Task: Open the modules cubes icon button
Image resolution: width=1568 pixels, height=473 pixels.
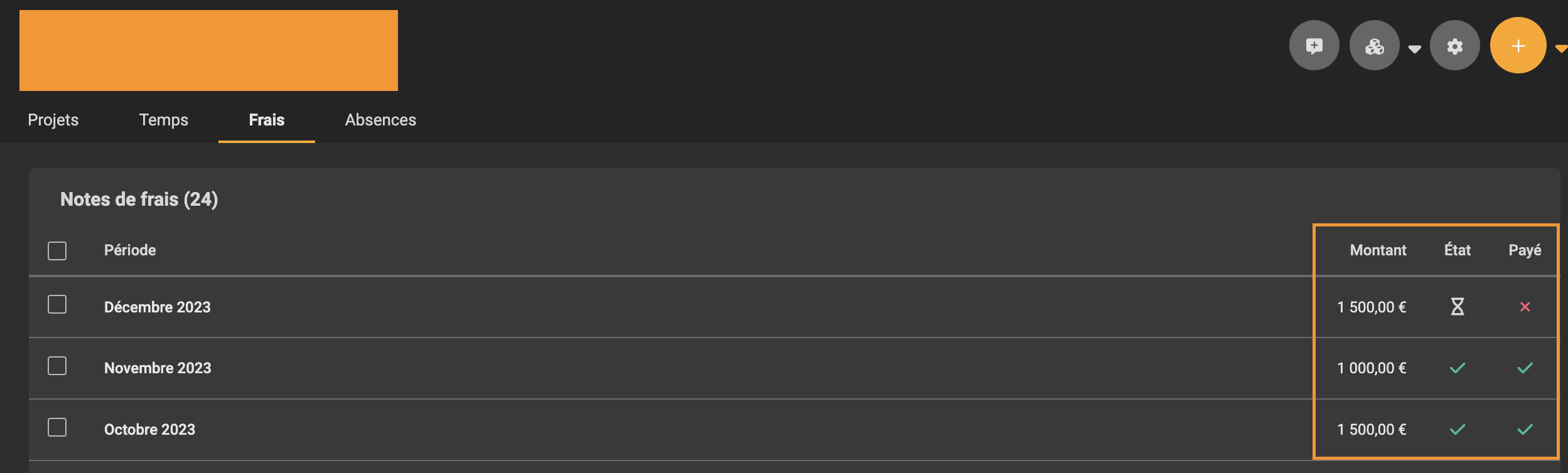Action: (1374, 46)
